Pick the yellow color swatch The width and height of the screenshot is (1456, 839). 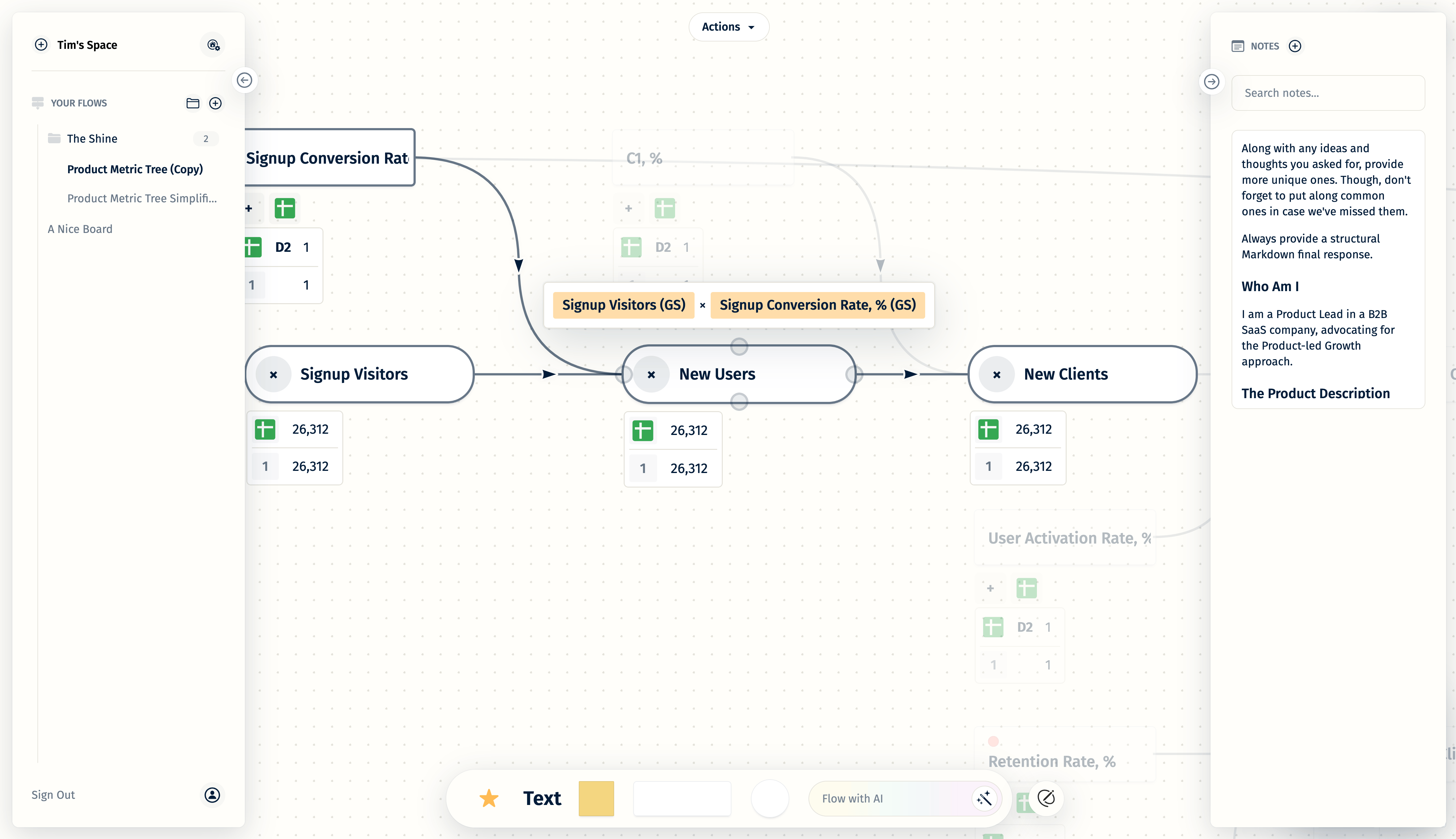(x=596, y=798)
